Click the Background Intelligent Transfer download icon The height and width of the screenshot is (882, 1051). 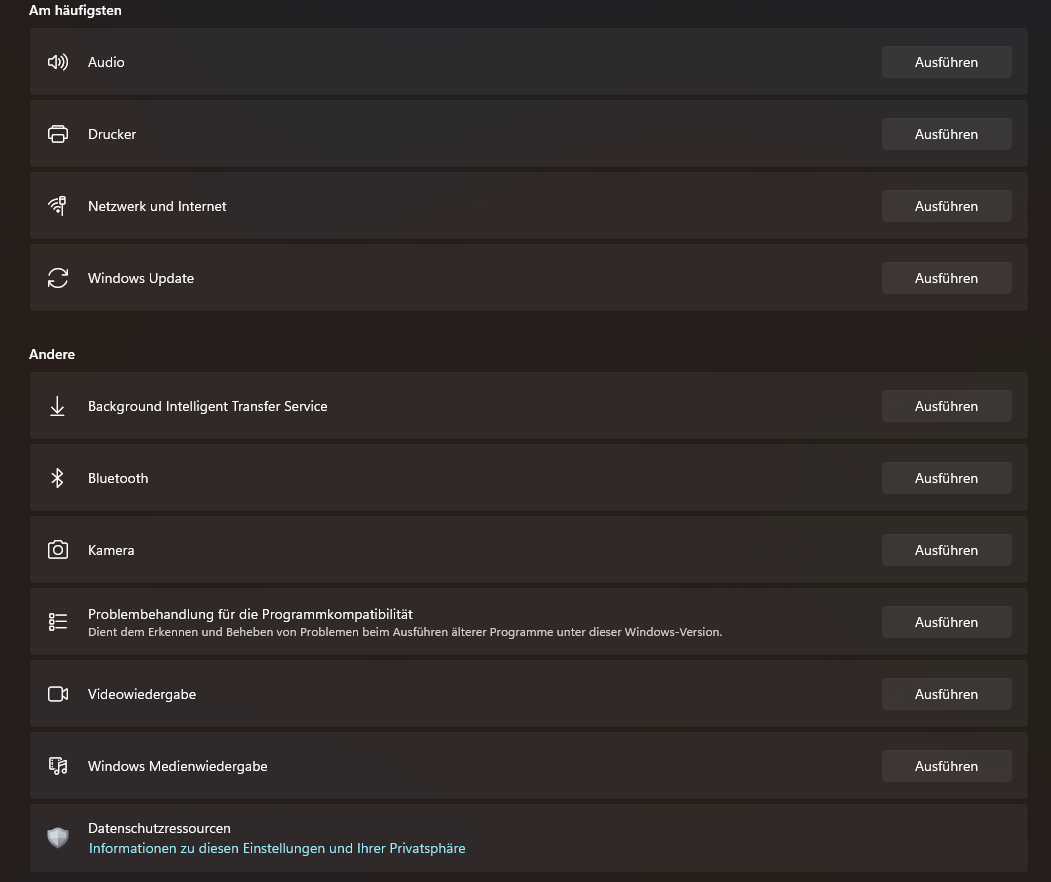point(58,406)
